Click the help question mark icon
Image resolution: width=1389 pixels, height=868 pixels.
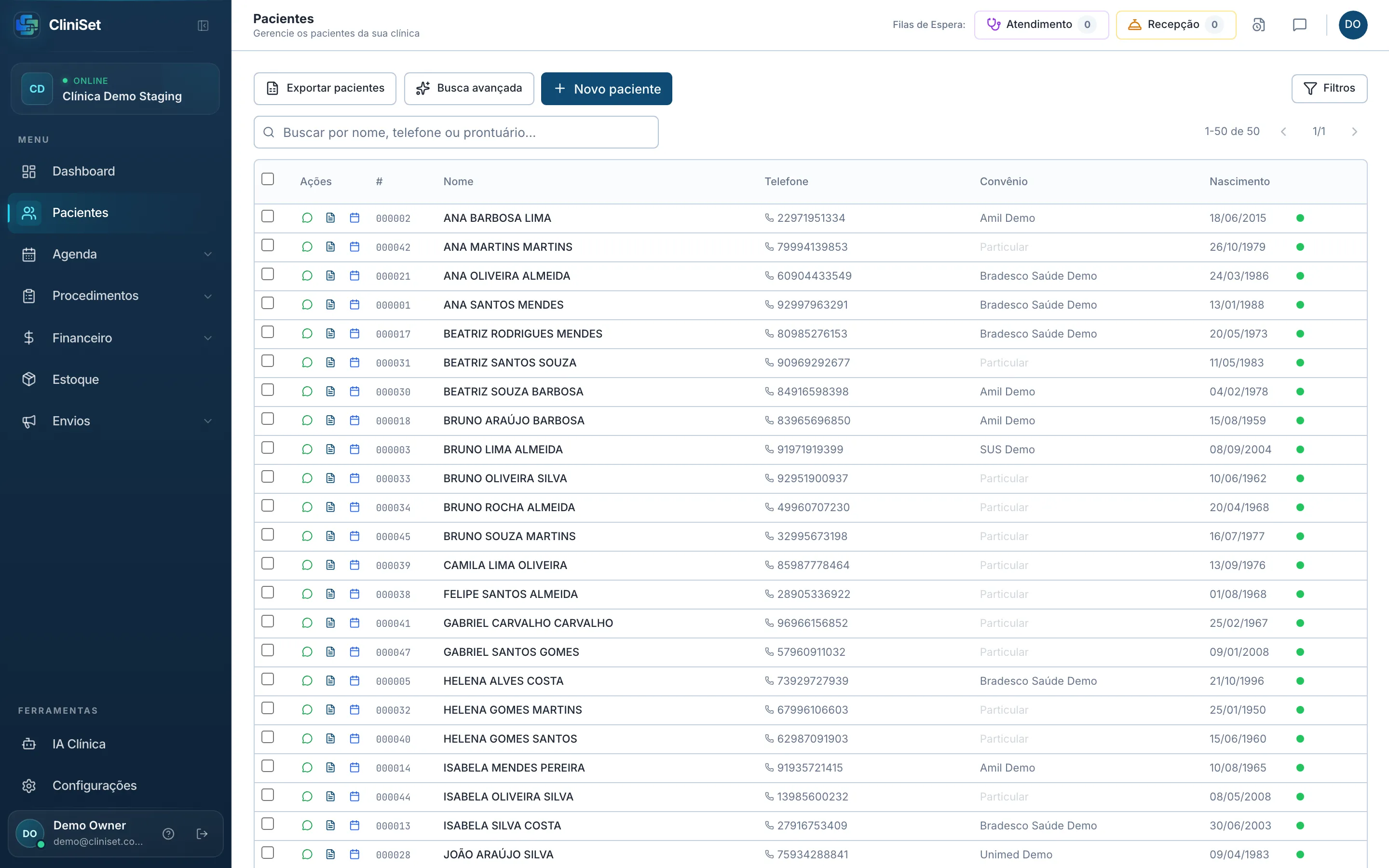168,834
